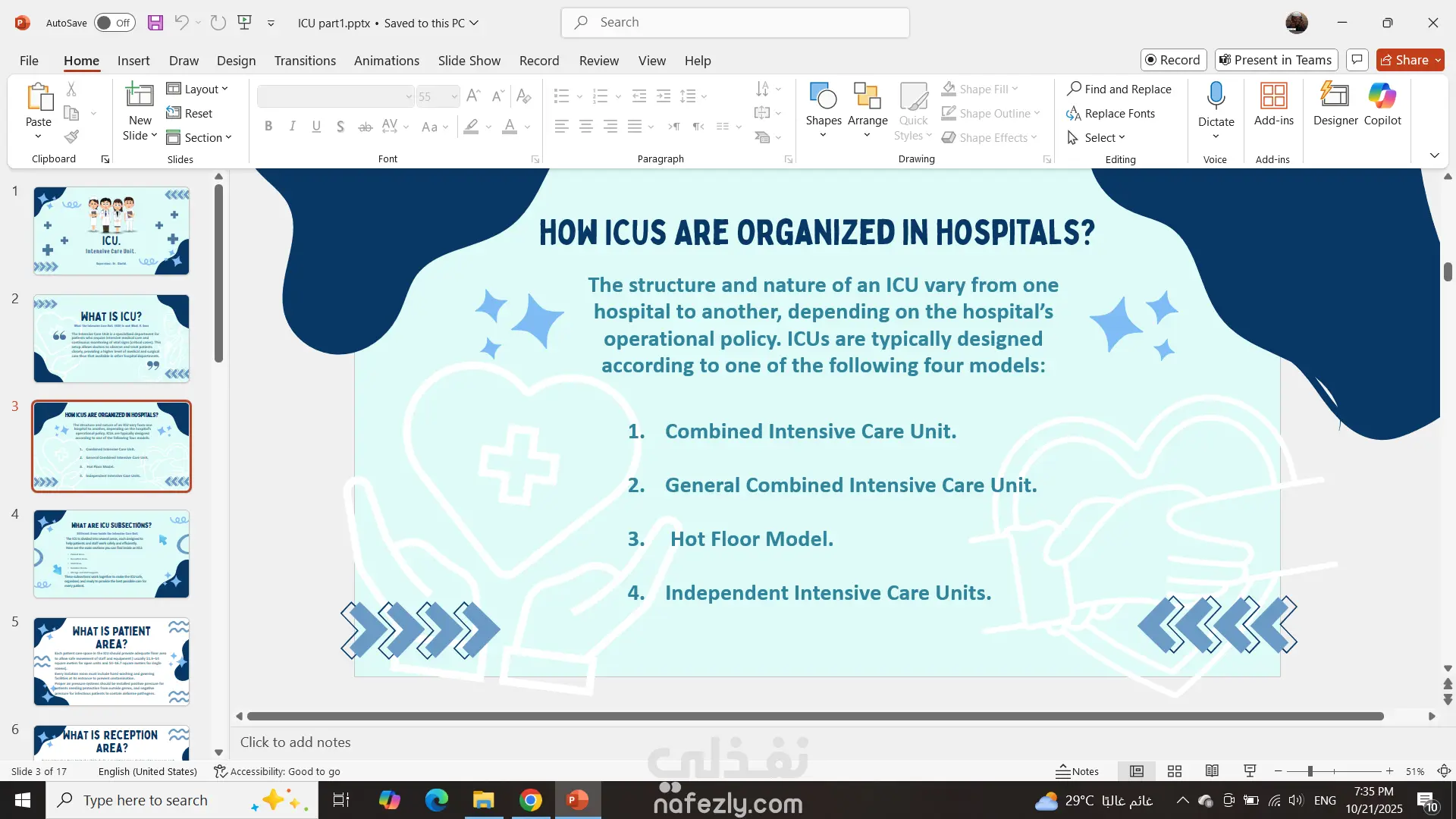Click the Save icon in title bar
This screenshot has height=819, width=1456.
(155, 23)
